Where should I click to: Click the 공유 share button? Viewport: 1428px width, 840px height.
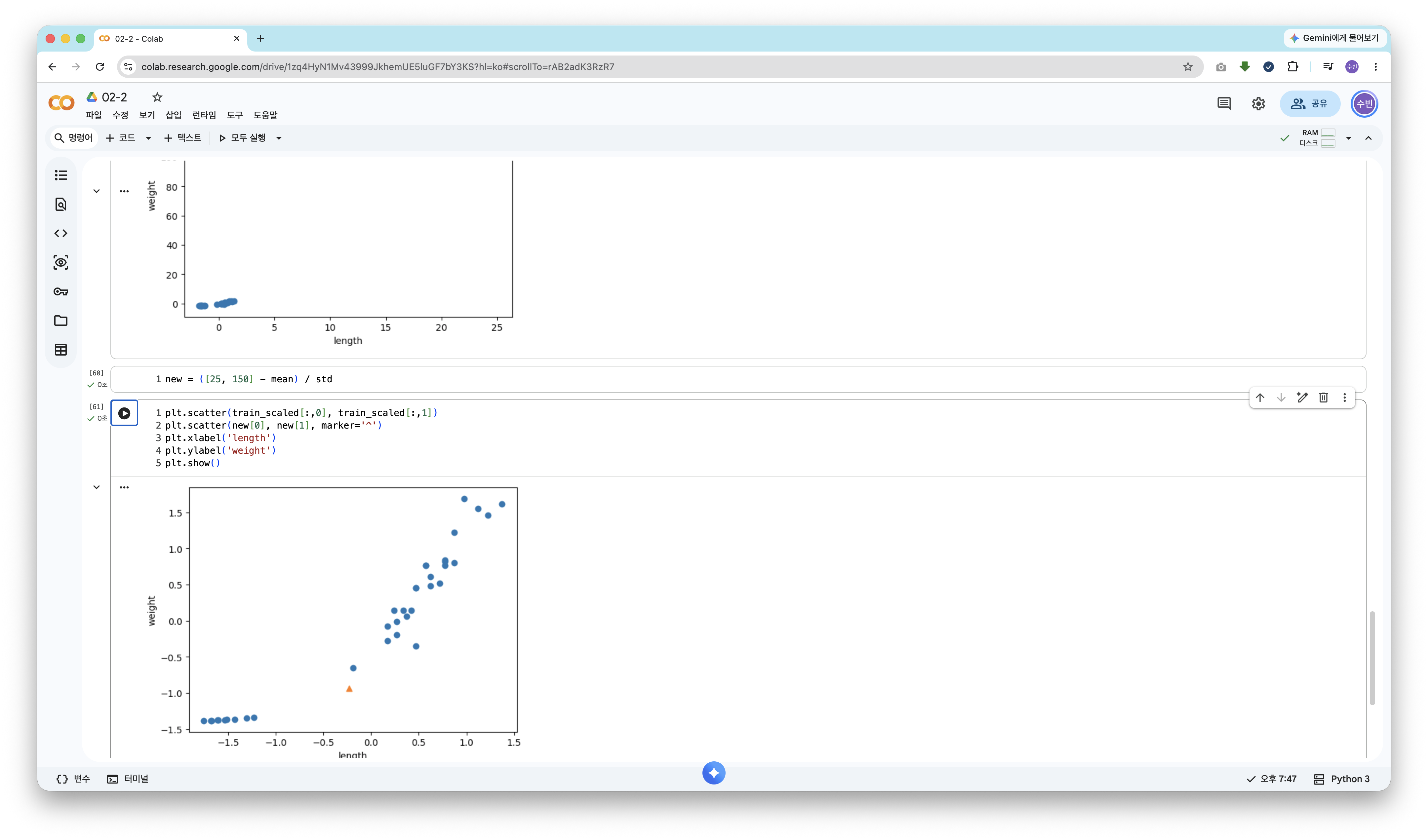click(1310, 104)
